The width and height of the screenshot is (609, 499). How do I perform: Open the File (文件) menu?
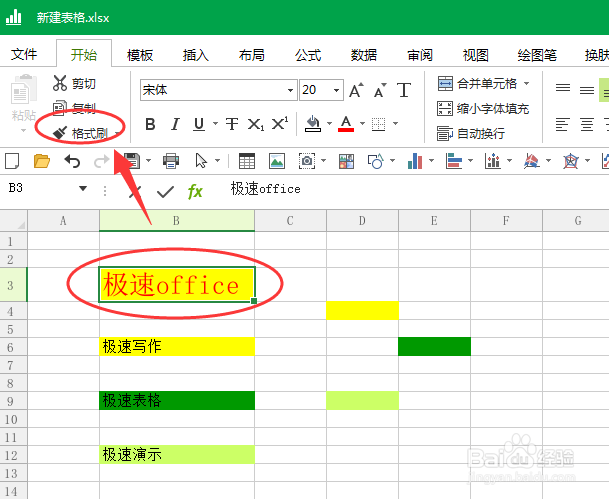[24, 54]
